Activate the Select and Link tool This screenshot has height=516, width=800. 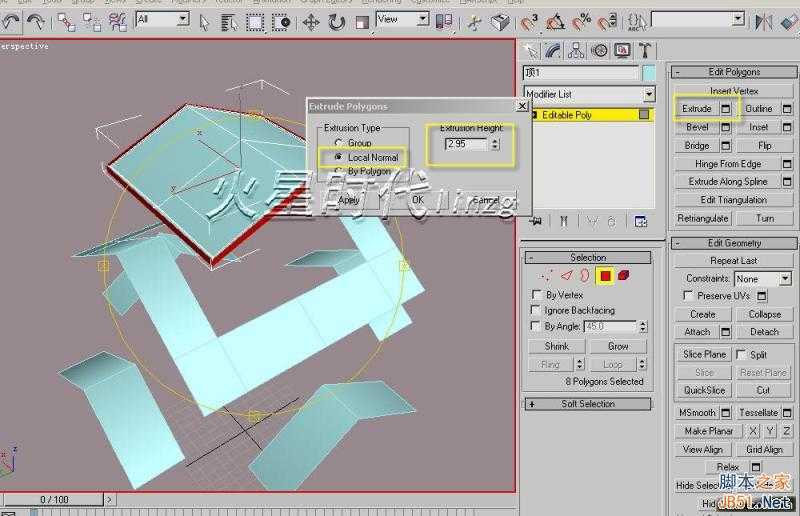pyautogui.click(x=66, y=22)
